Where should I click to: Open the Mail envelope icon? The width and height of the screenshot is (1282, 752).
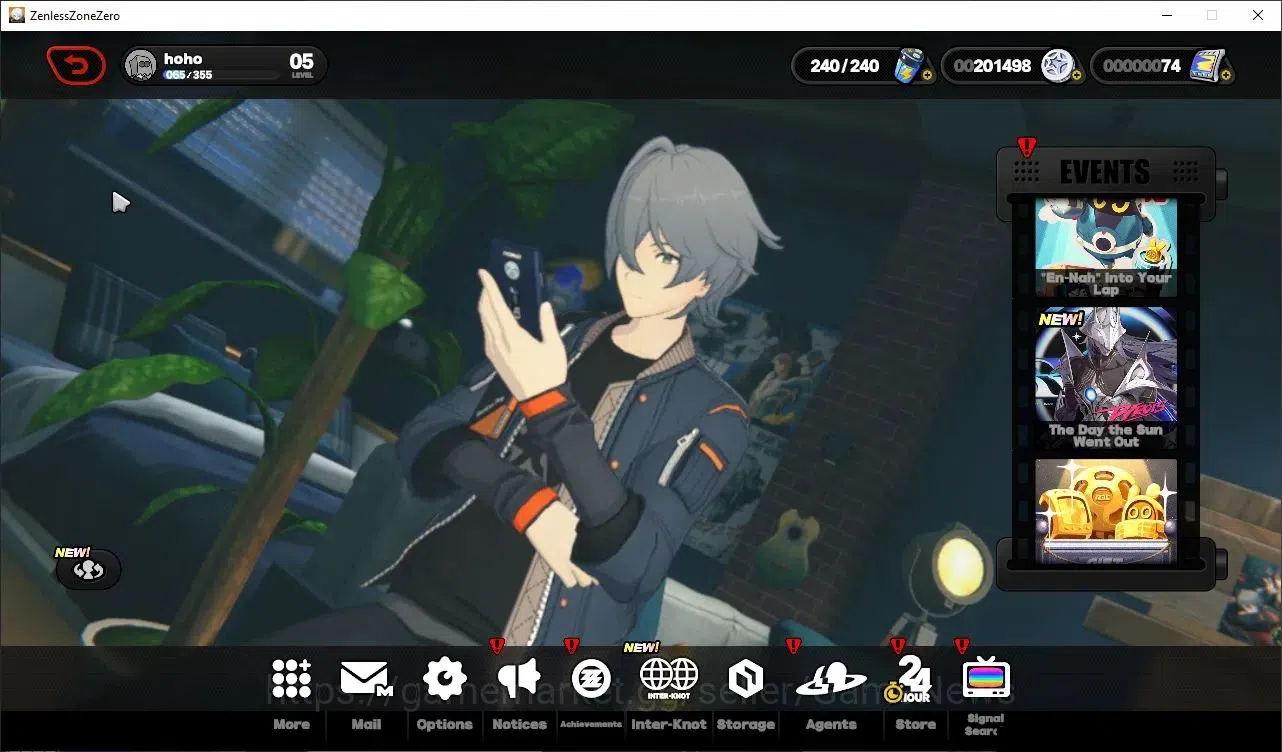(x=366, y=679)
